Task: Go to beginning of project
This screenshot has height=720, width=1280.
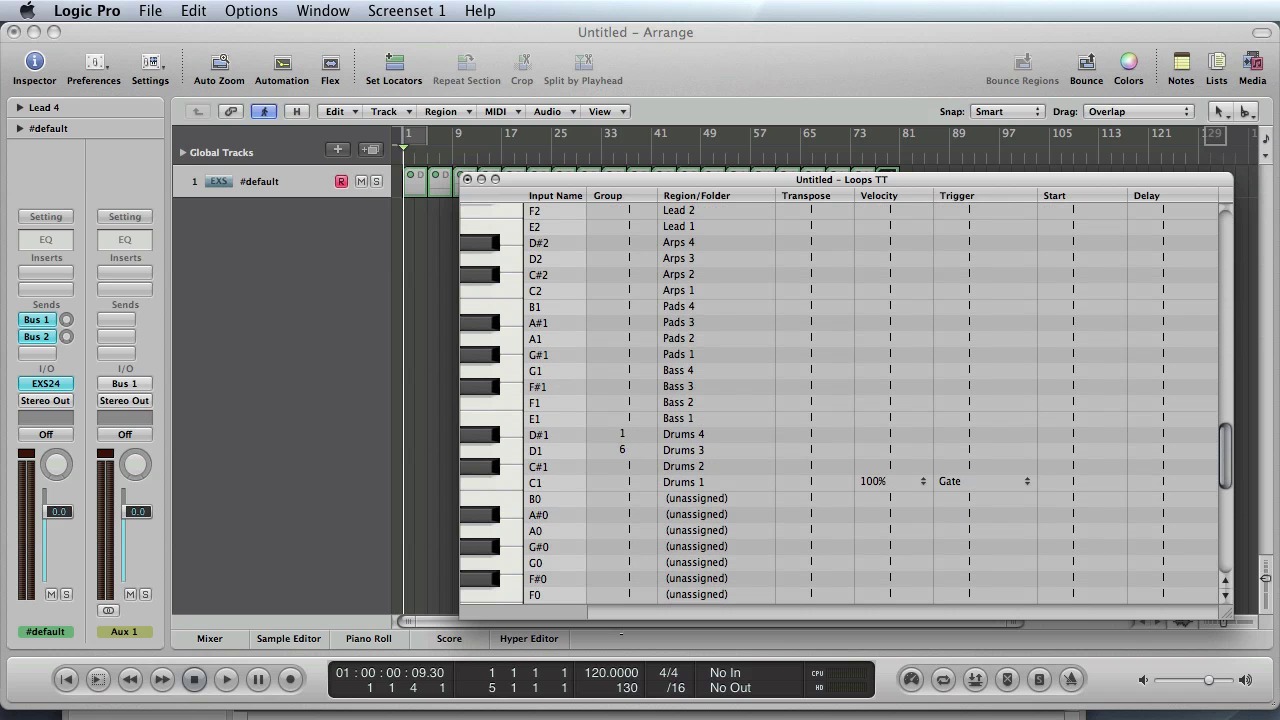Action: [66, 679]
